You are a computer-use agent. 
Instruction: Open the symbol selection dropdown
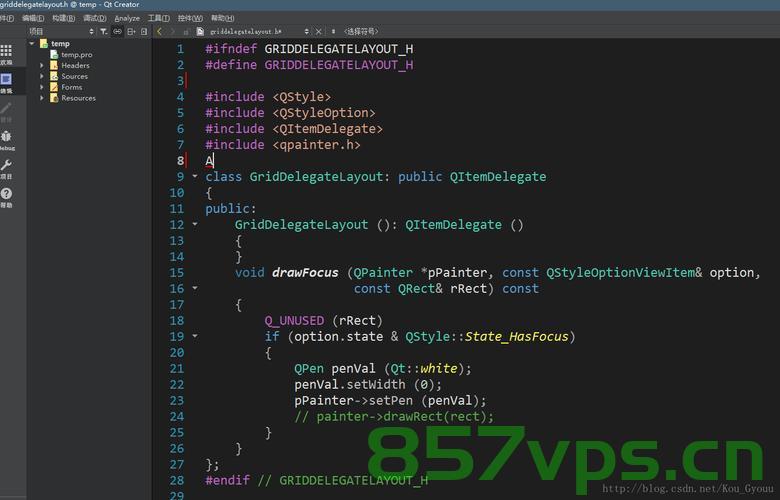(361, 31)
